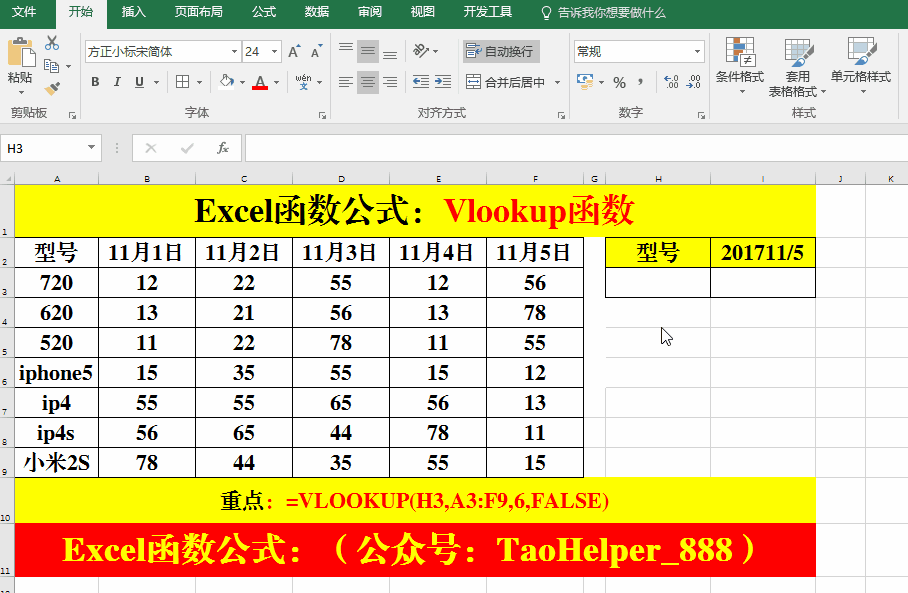The image size is (908, 593).
Task: Open the Name Box dropdown arrow
Action: tap(91, 148)
